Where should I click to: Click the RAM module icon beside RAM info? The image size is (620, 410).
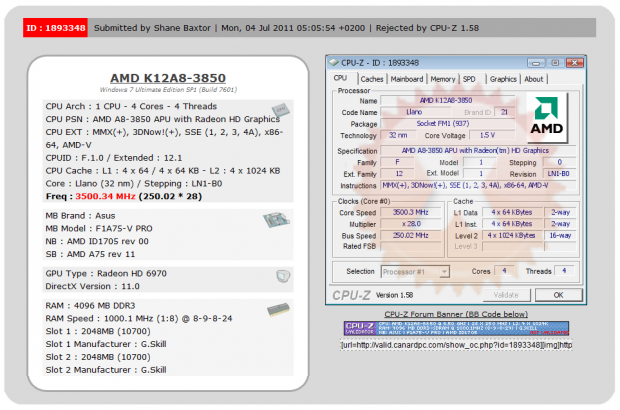[278, 310]
